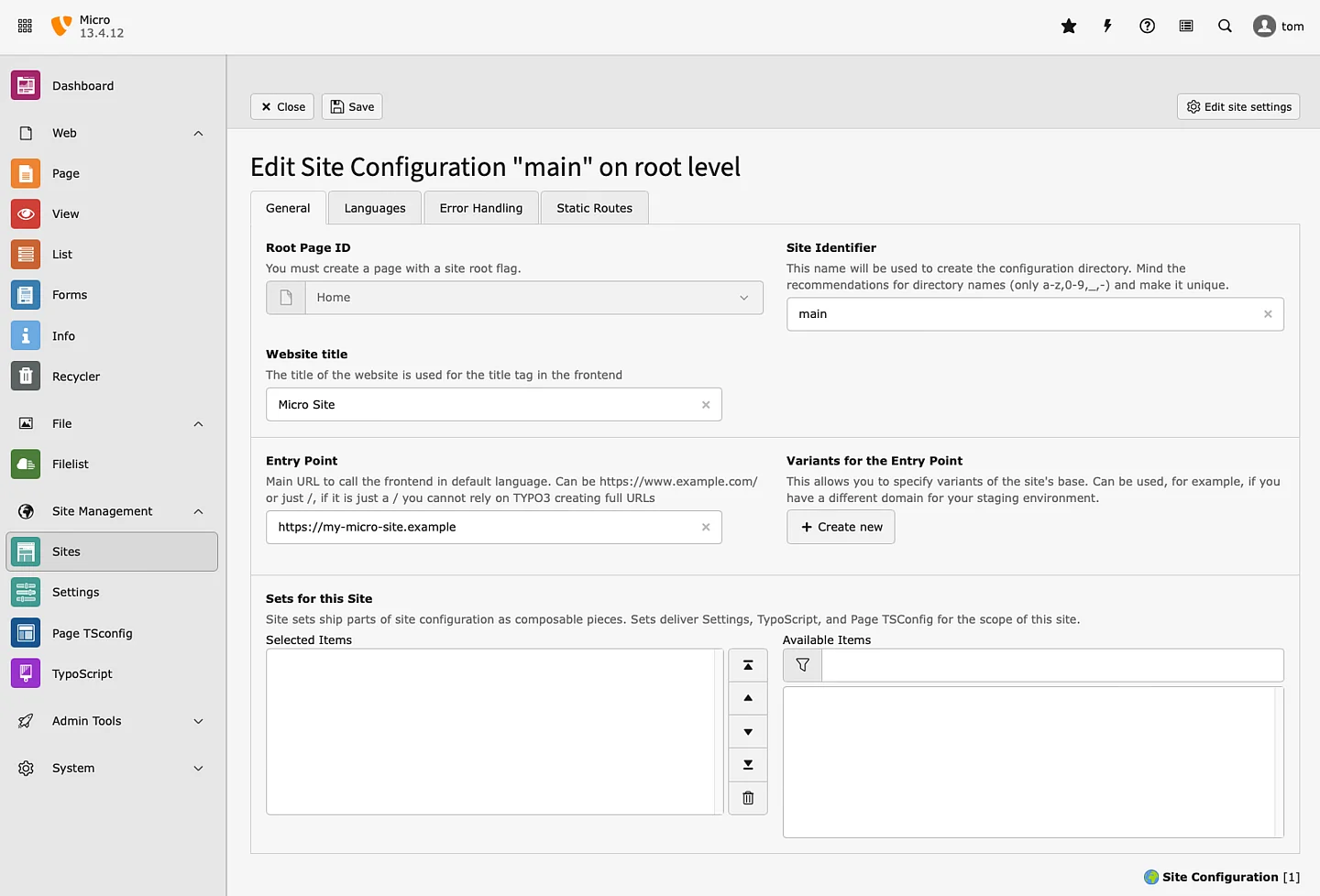Clear the Website title field

[706, 405]
